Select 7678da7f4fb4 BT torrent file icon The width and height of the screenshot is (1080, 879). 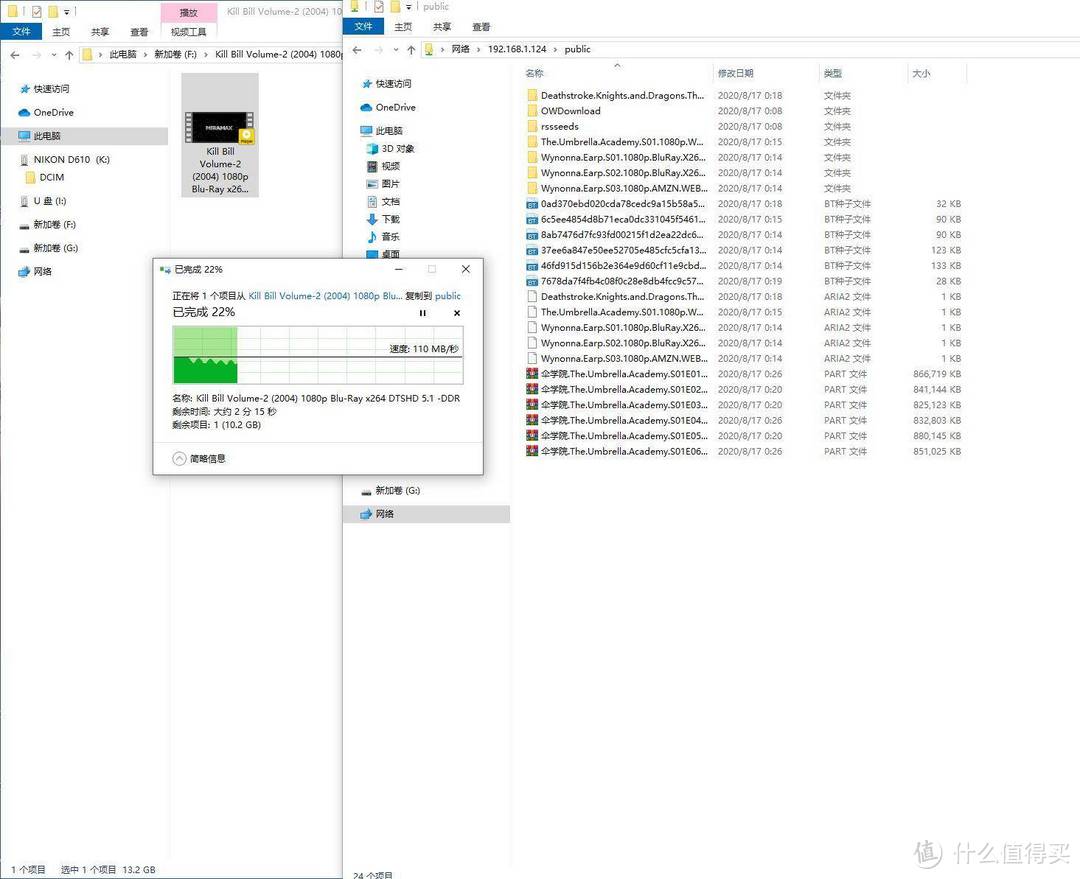pyautogui.click(x=532, y=282)
